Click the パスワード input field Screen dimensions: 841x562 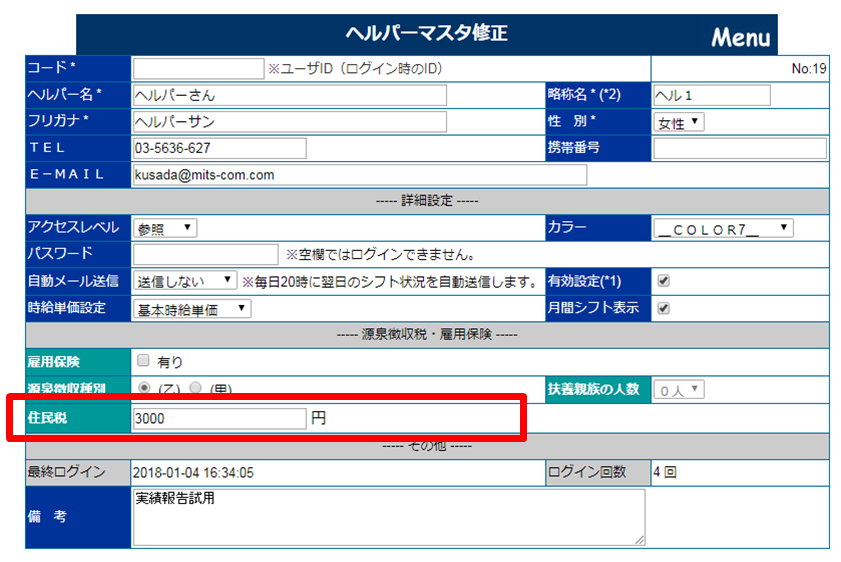click(205, 254)
